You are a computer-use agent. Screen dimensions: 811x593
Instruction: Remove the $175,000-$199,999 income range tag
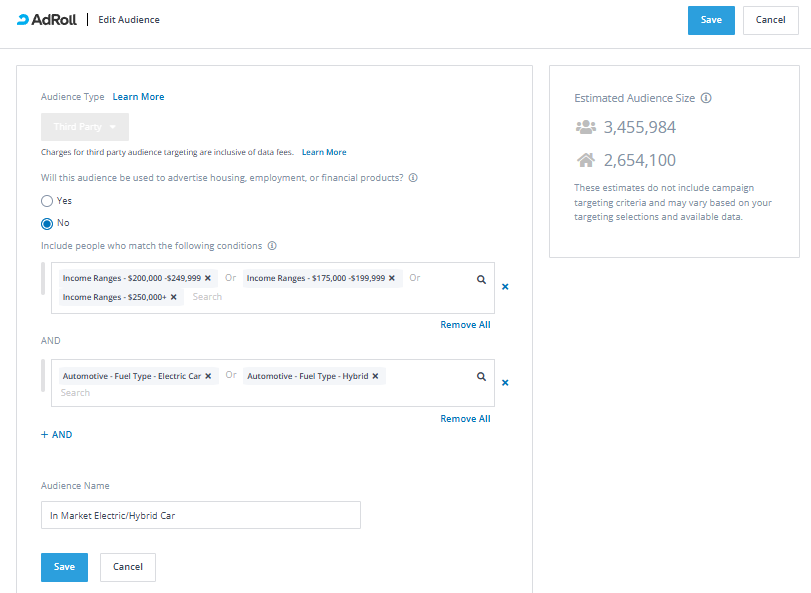[x=392, y=278]
